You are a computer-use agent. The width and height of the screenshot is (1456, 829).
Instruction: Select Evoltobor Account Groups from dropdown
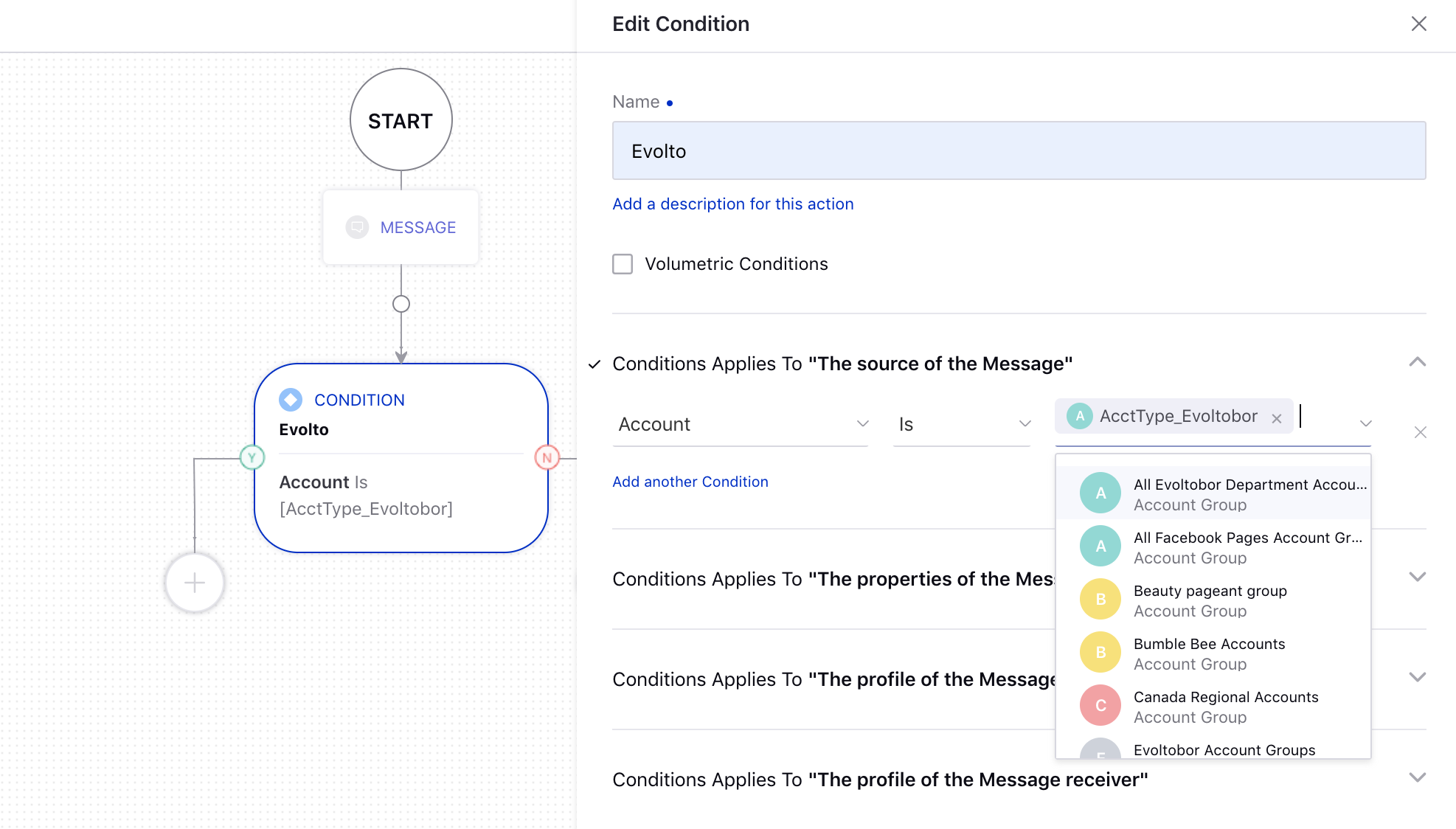[1223, 748]
